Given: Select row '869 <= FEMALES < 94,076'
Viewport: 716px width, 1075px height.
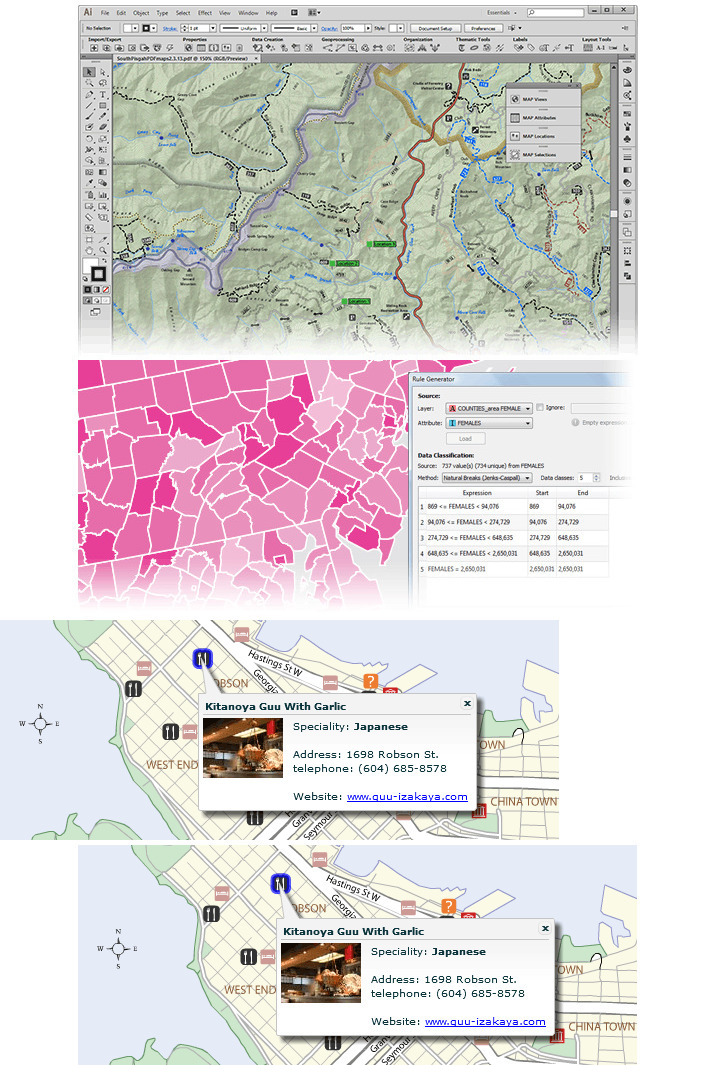Looking at the screenshot, I should click(x=513, y=507).
